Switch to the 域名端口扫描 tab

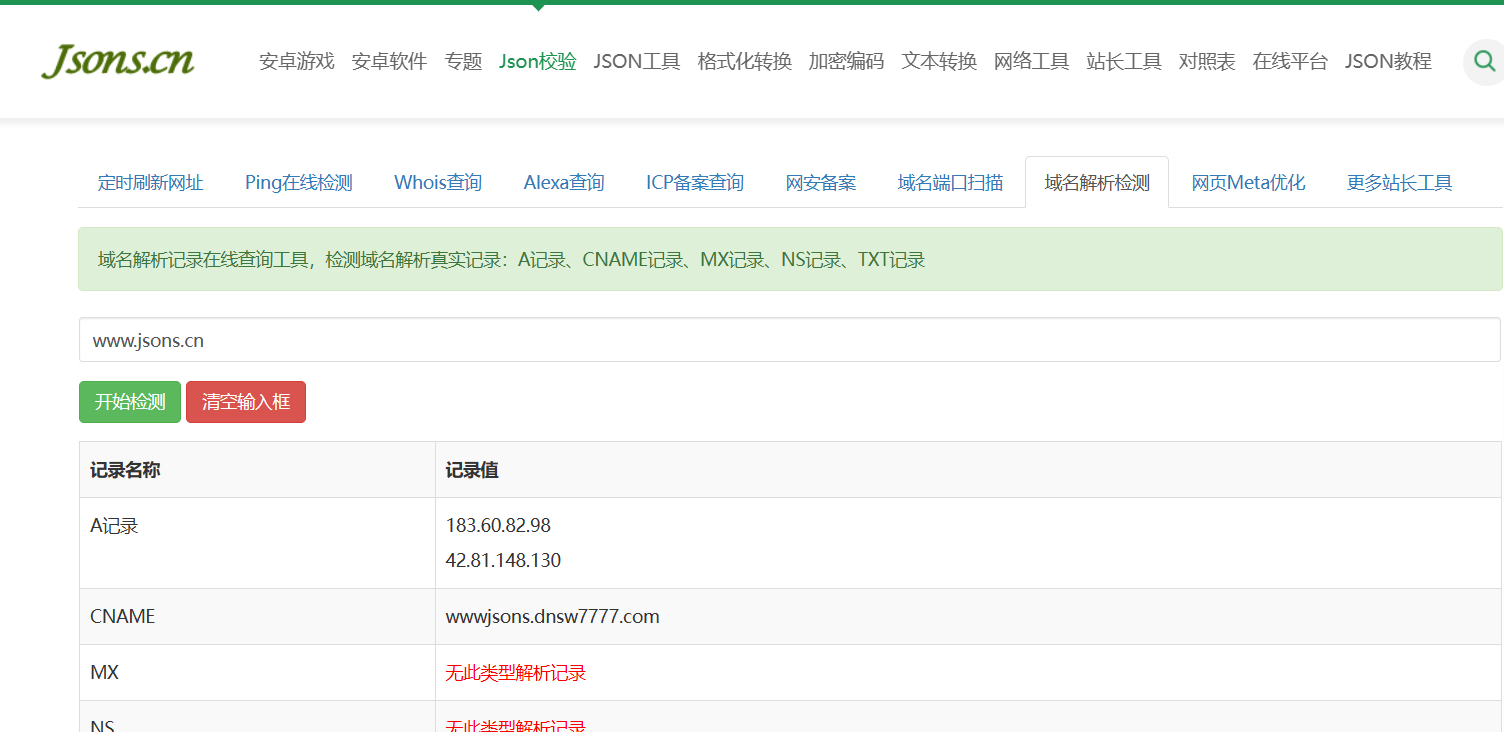pyautogui.click(x=950, y=183)
